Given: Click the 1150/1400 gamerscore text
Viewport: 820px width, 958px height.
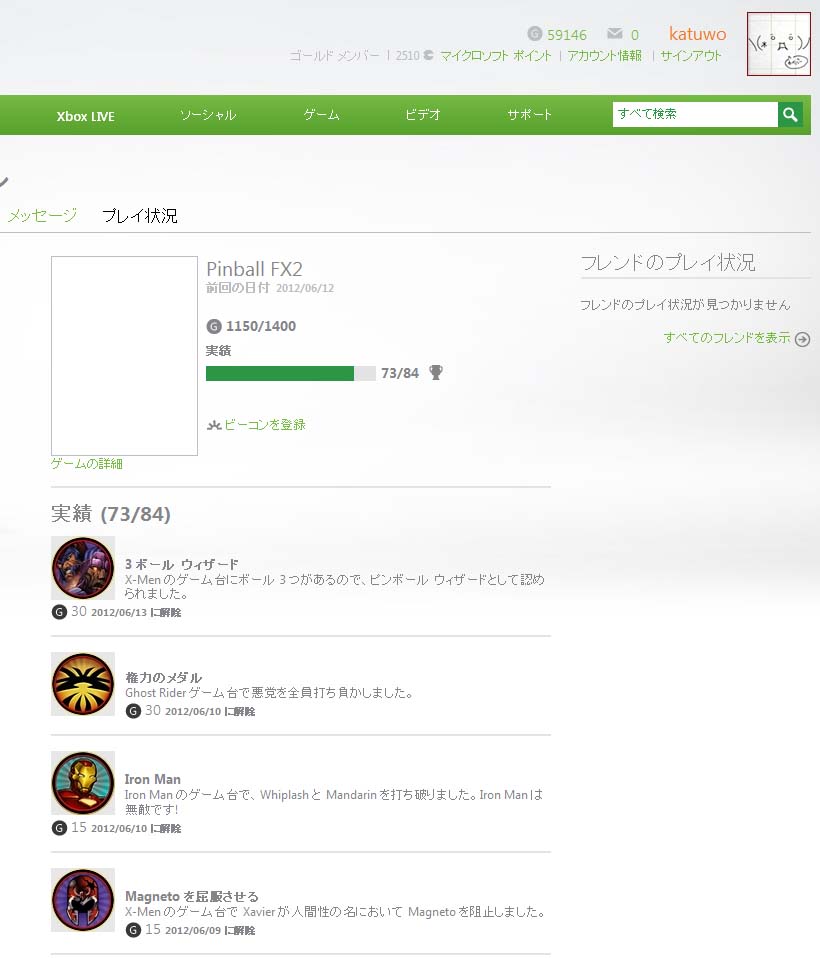Looking at the screenshot, I should (261, 326).
